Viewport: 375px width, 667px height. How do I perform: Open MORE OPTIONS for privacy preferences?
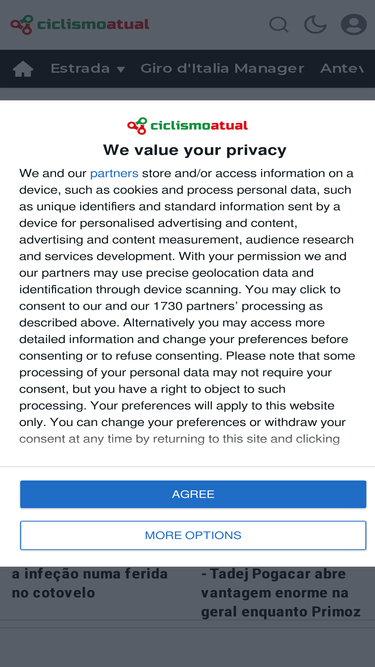(193, 535)
